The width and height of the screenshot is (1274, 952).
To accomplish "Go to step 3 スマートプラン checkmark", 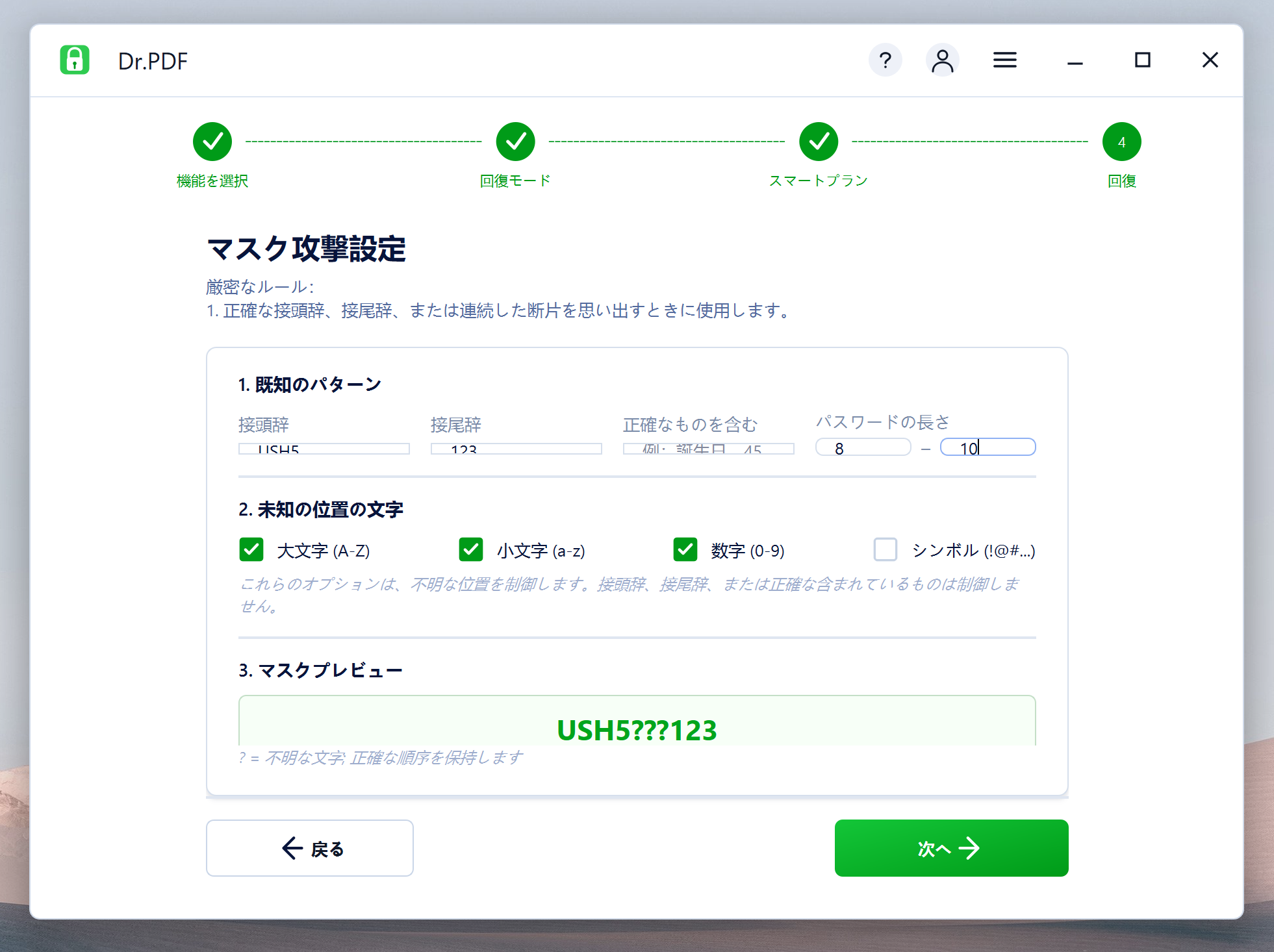I will pyautogui.click(x=819, y=142).
